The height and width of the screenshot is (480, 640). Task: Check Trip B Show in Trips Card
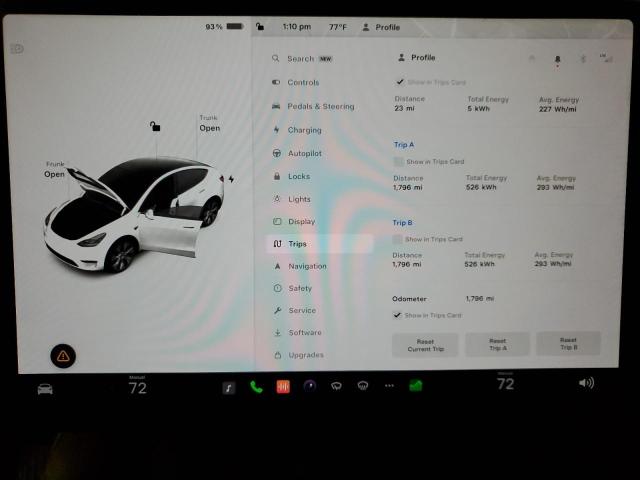point(397,239)
